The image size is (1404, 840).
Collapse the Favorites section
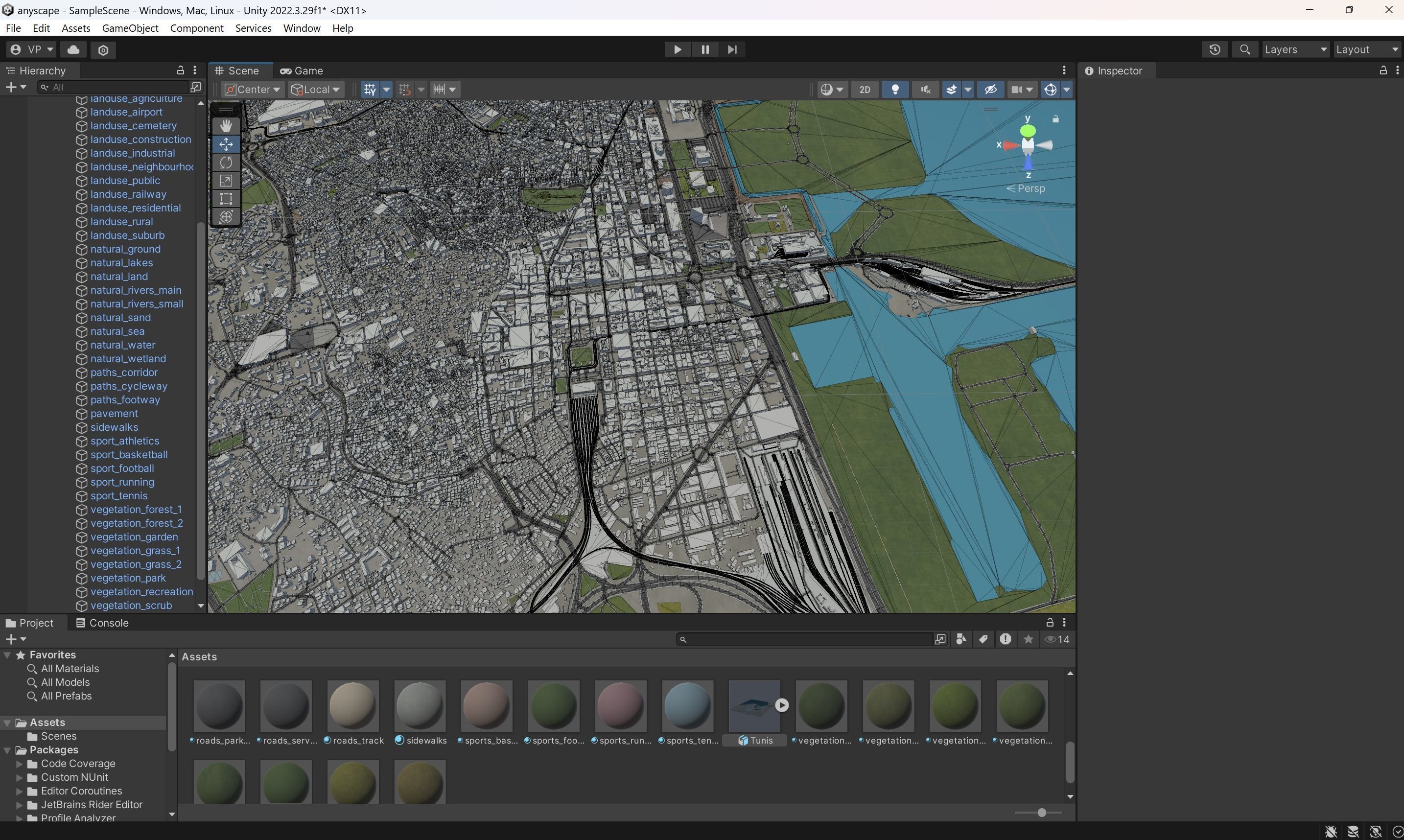click(x=7, y=655)
